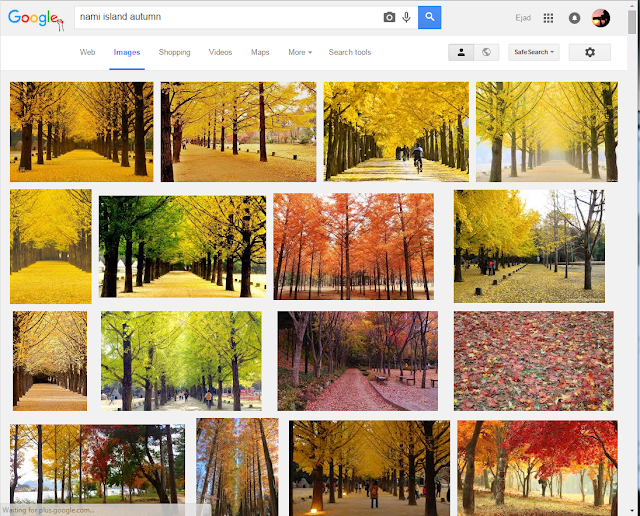Open the red fallen maple leaves image
The image size is (640, 516).
pyautogui.click(x=533, y=361)
